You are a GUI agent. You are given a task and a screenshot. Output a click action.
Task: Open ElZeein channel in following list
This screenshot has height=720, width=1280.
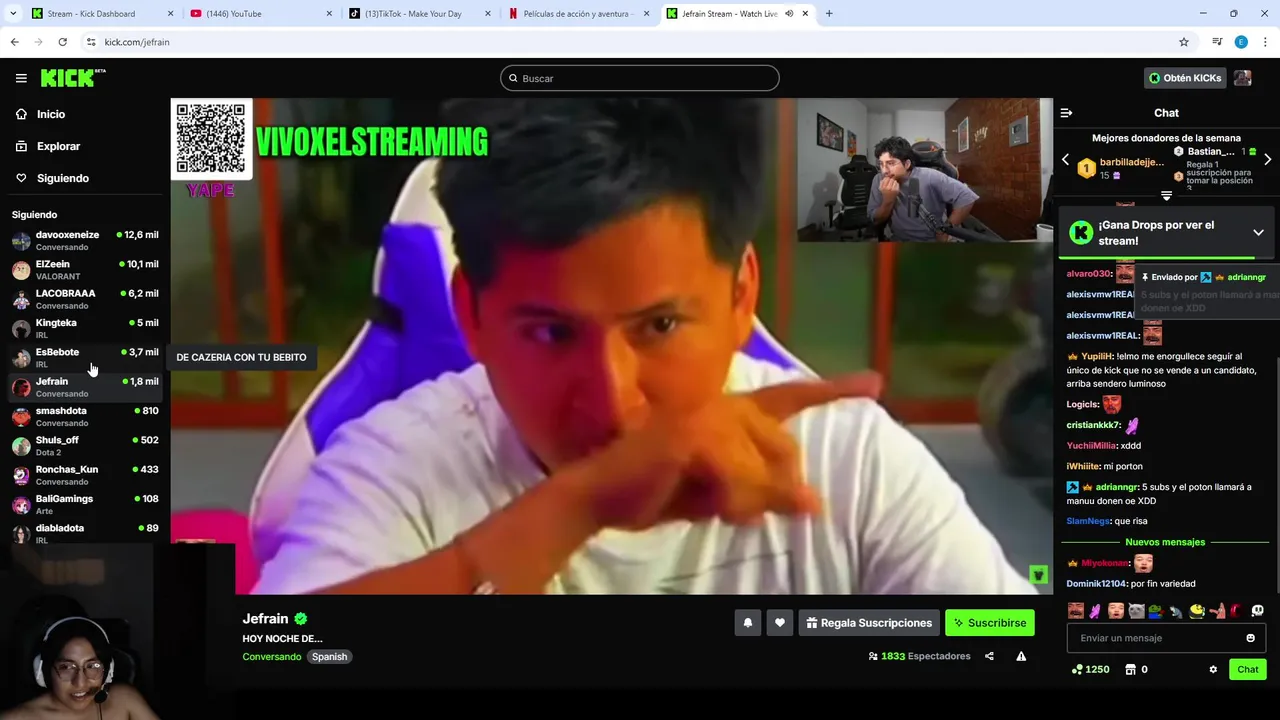[x=85, y=270]
